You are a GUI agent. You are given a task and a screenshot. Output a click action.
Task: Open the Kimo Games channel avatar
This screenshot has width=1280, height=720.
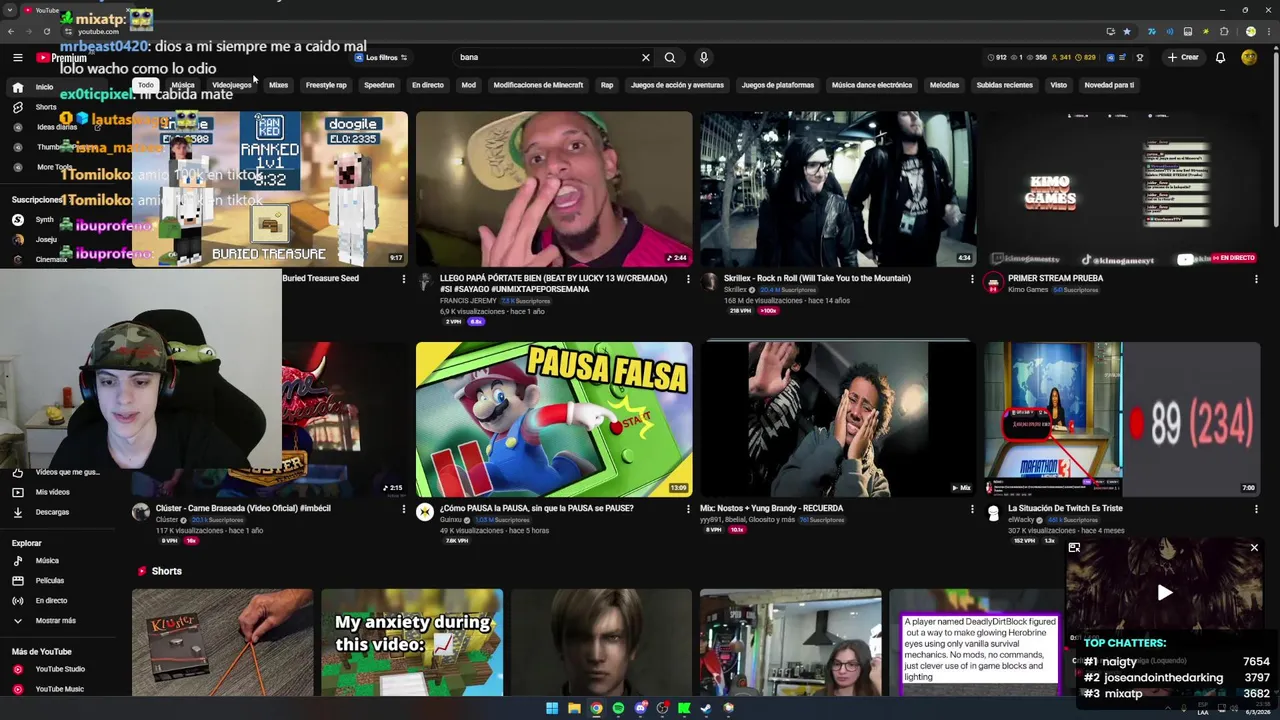coord(993,282)
